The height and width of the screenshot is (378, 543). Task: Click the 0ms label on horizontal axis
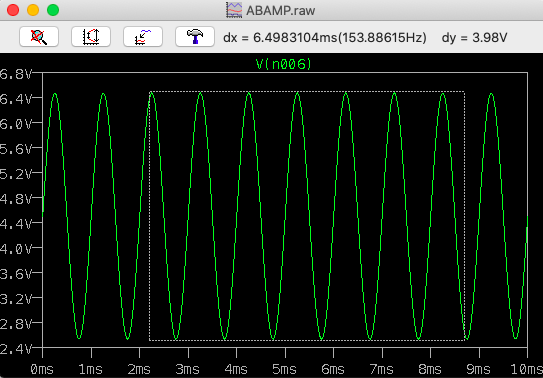click(x=42, y=369)
